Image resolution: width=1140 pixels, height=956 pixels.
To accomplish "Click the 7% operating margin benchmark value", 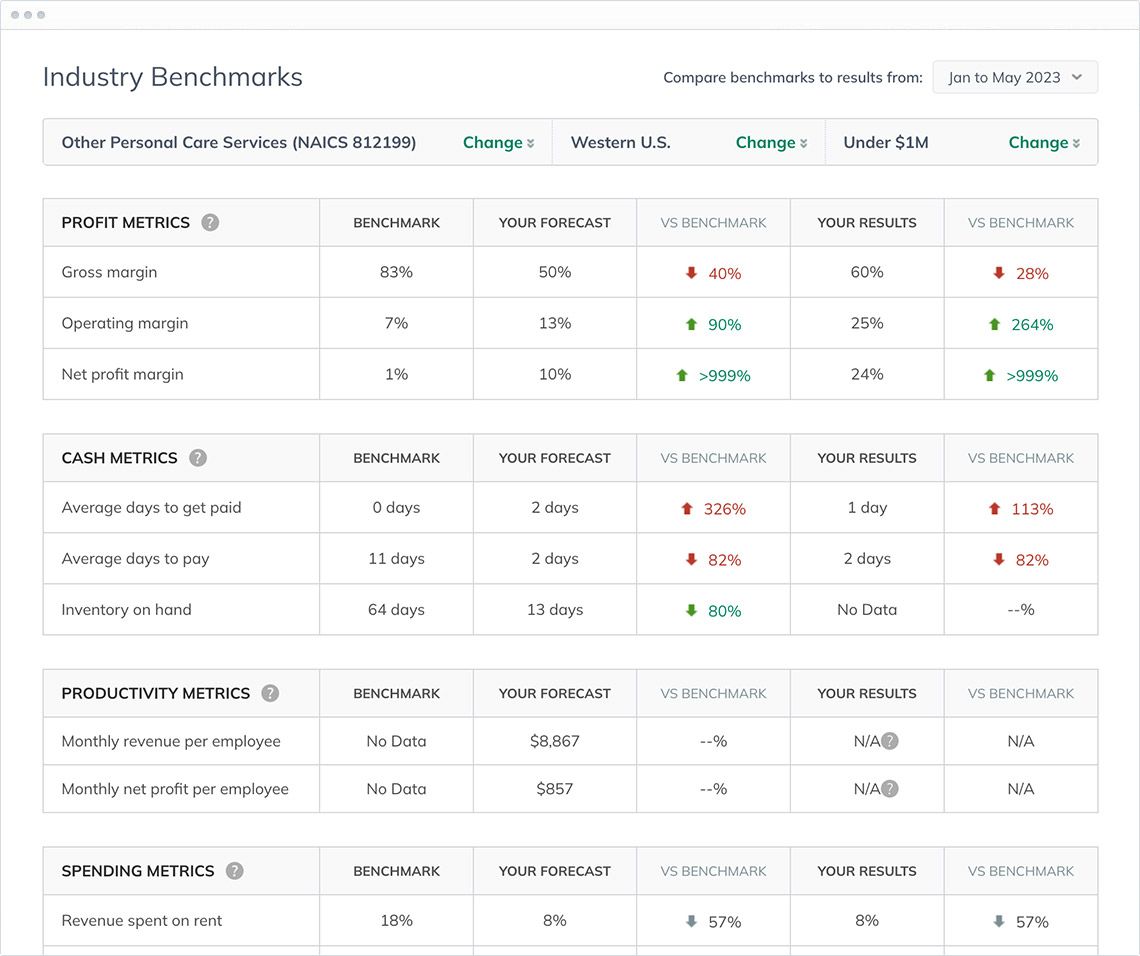I will pyautogui.click(x=396, y=323).
